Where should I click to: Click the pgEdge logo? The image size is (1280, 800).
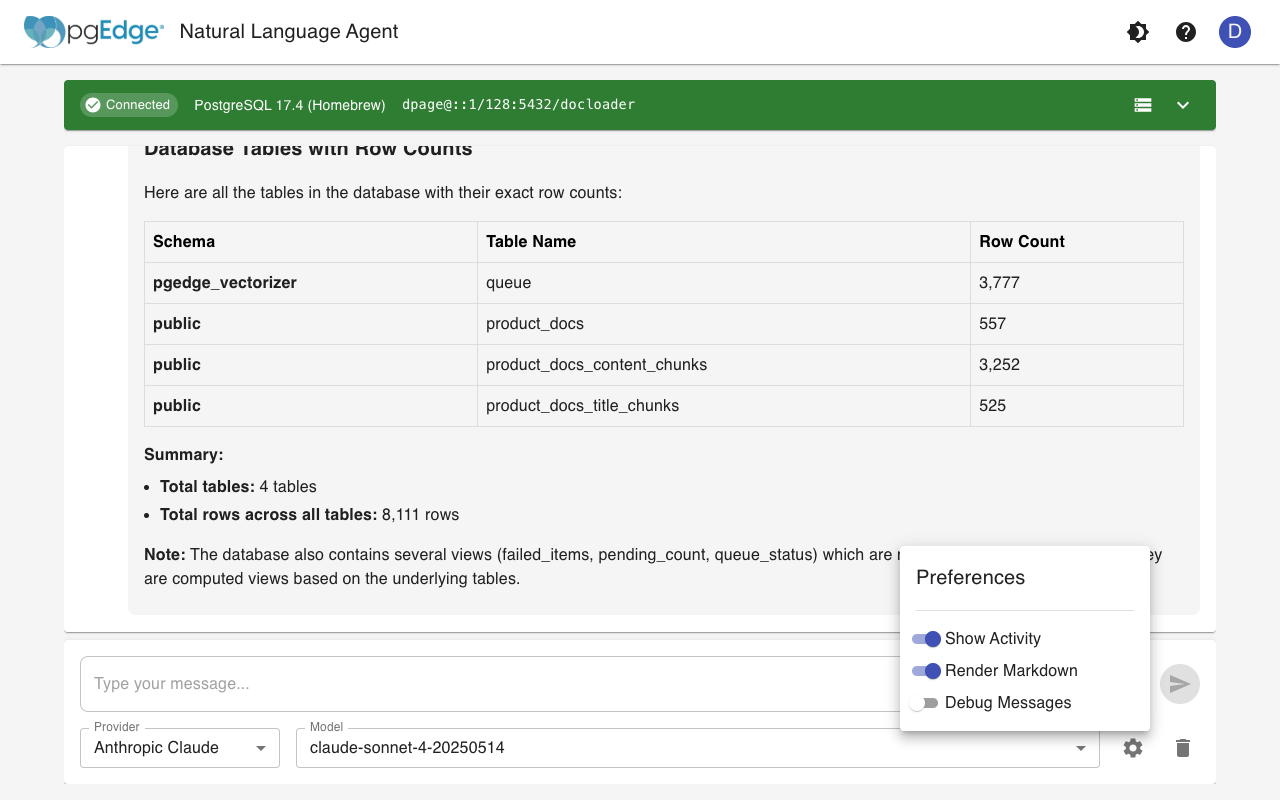click(93, 32)
